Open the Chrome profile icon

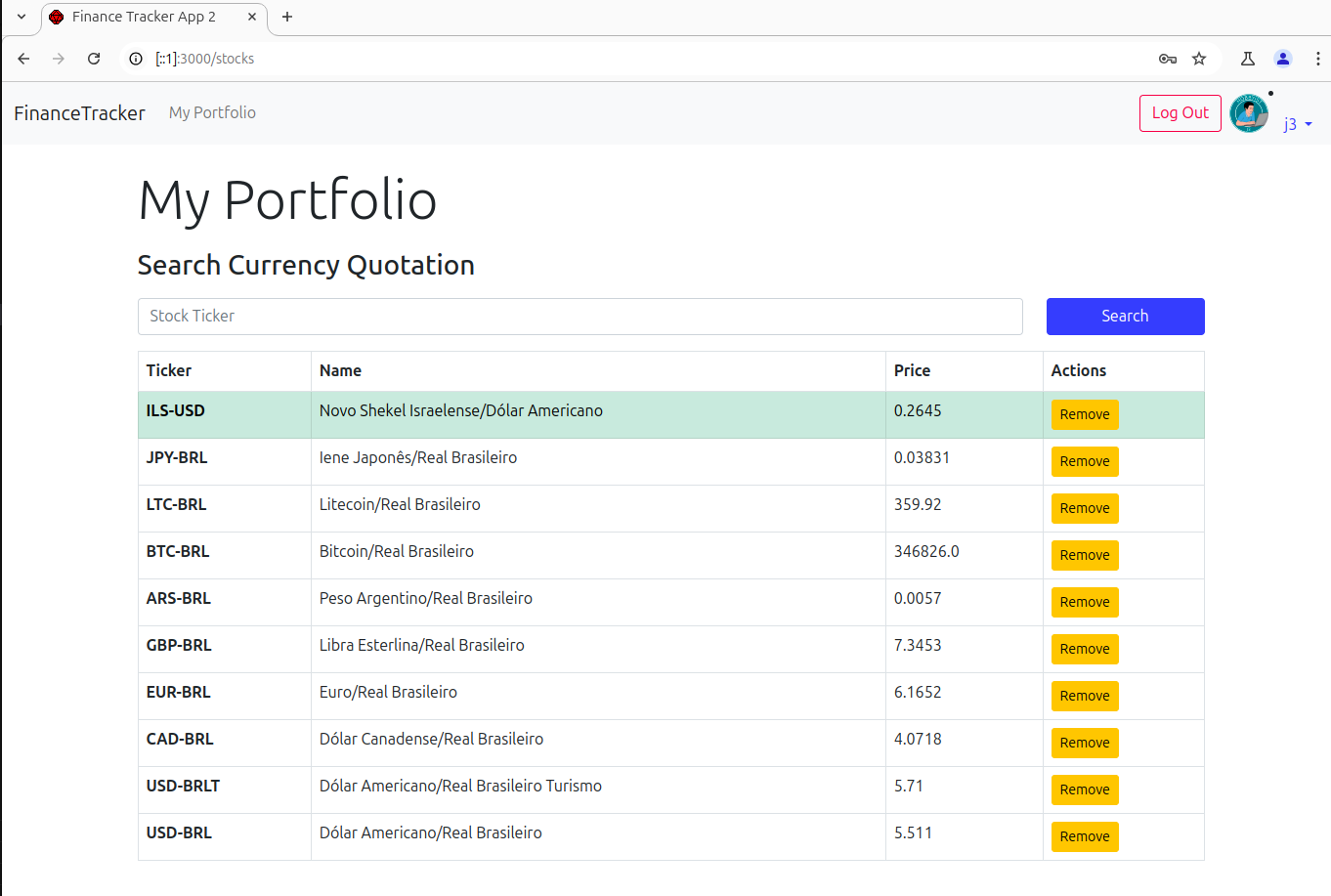(1283, 59)
